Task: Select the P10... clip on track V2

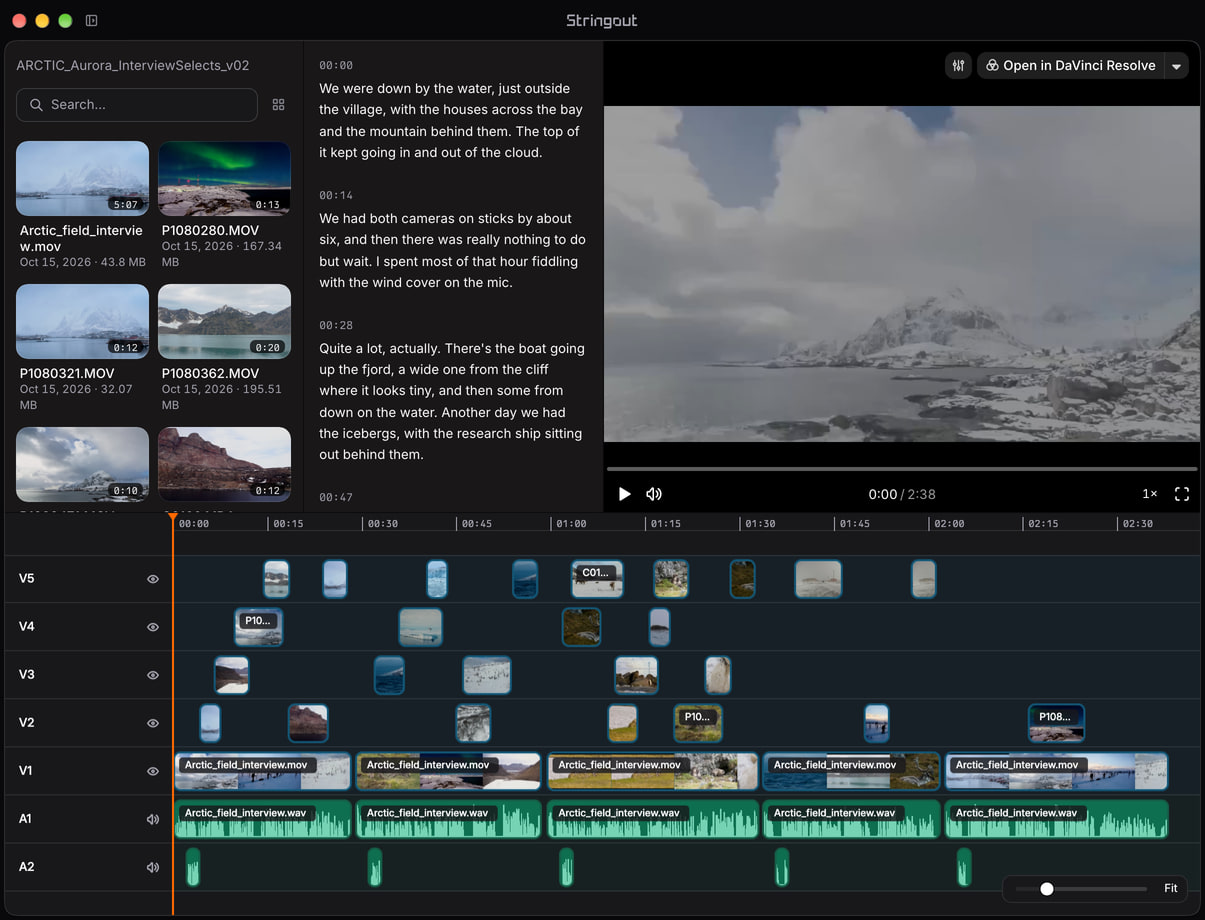Action: click(698, 723)
